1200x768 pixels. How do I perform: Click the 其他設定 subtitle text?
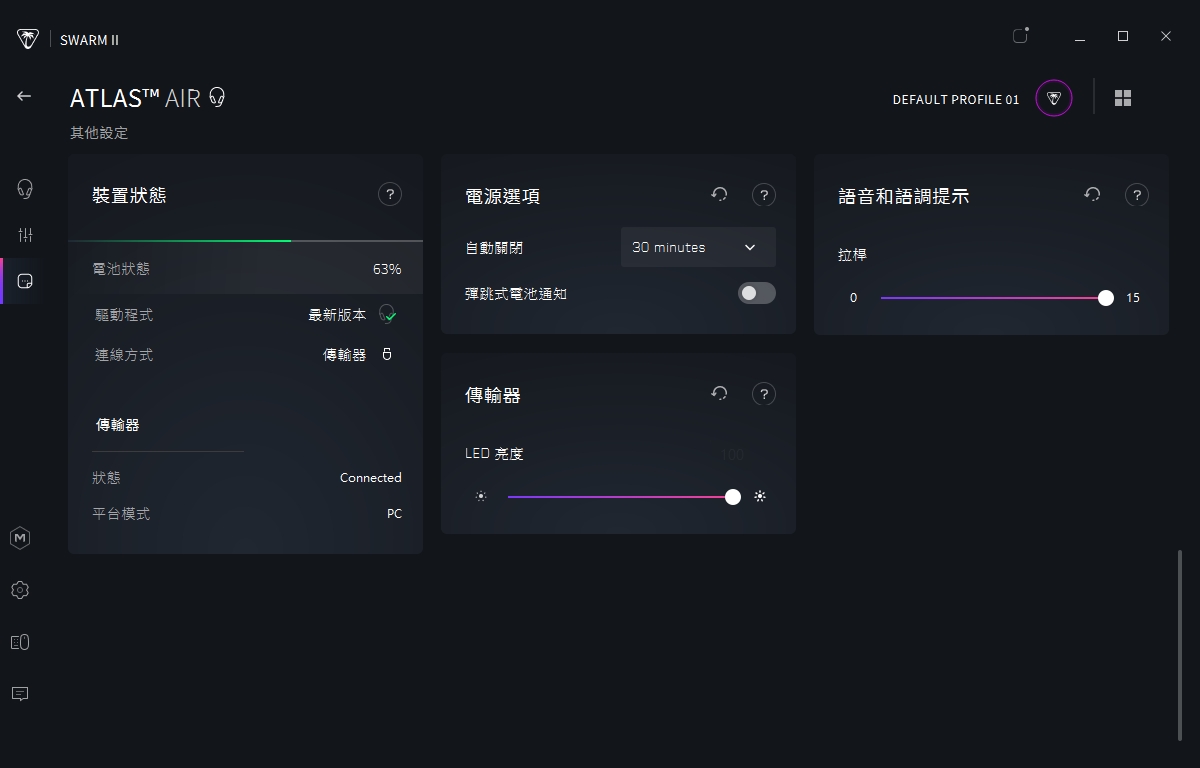99,133
